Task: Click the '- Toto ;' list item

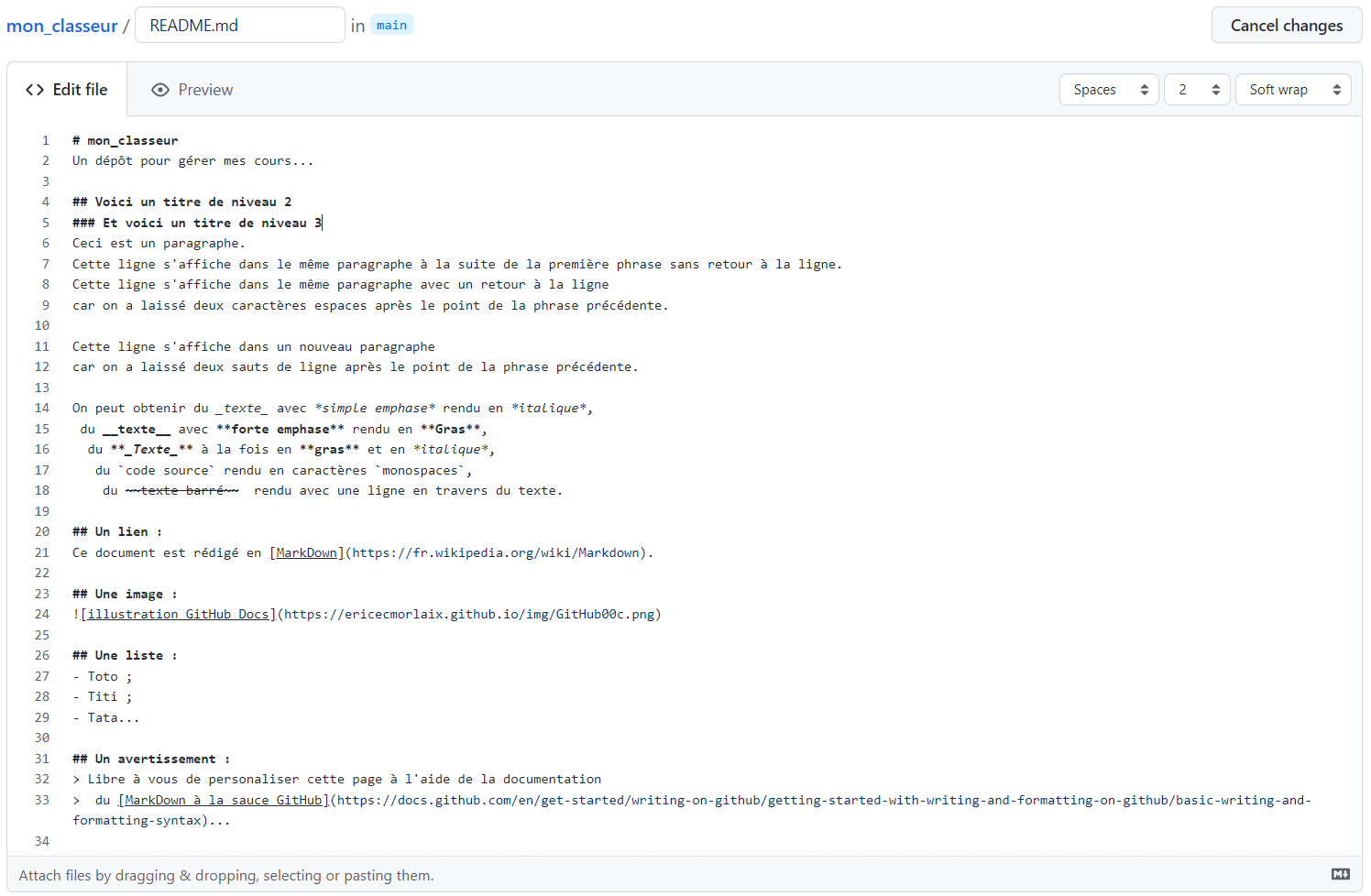Action: coord(102,676)
